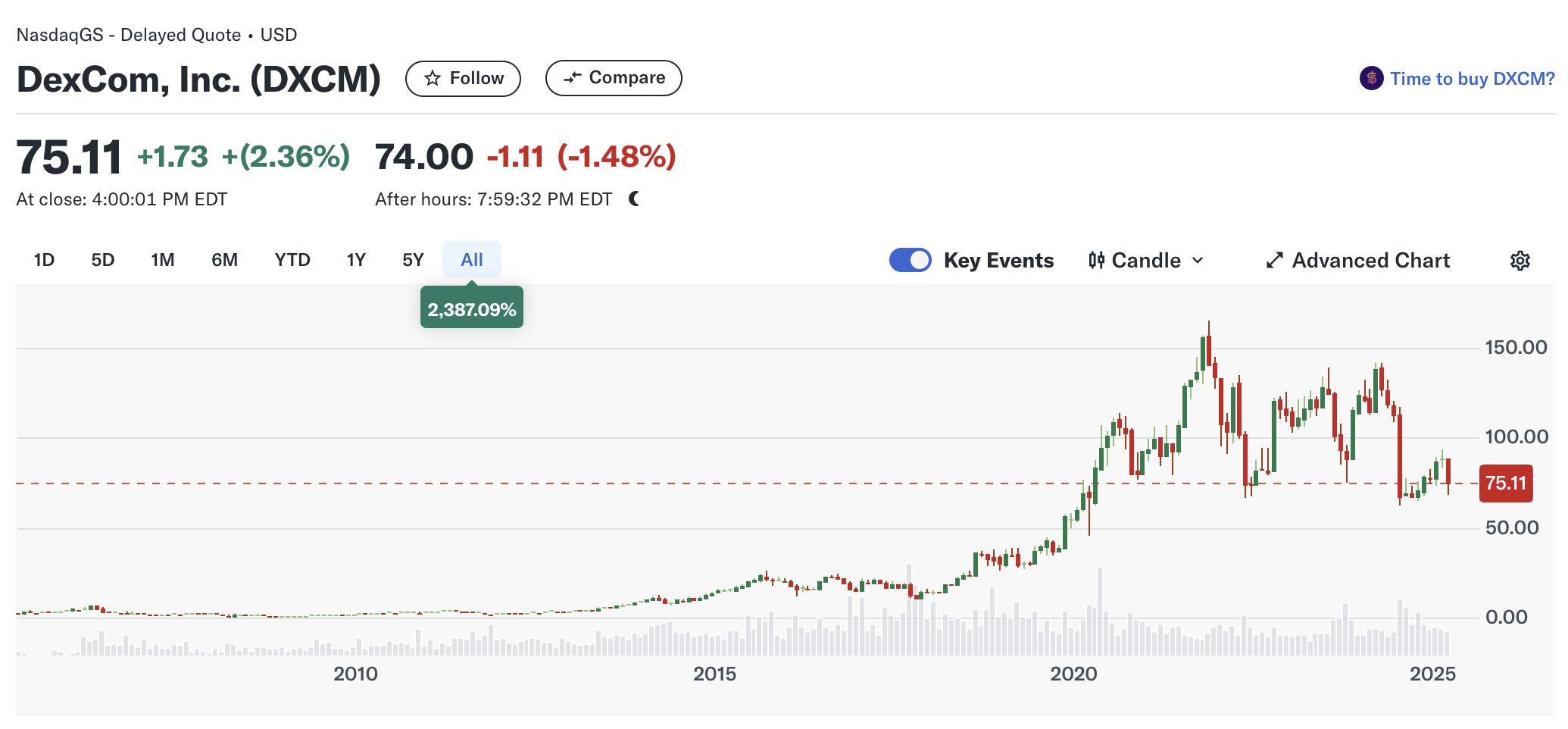Click the 2020 axis label

(1073, 674)
